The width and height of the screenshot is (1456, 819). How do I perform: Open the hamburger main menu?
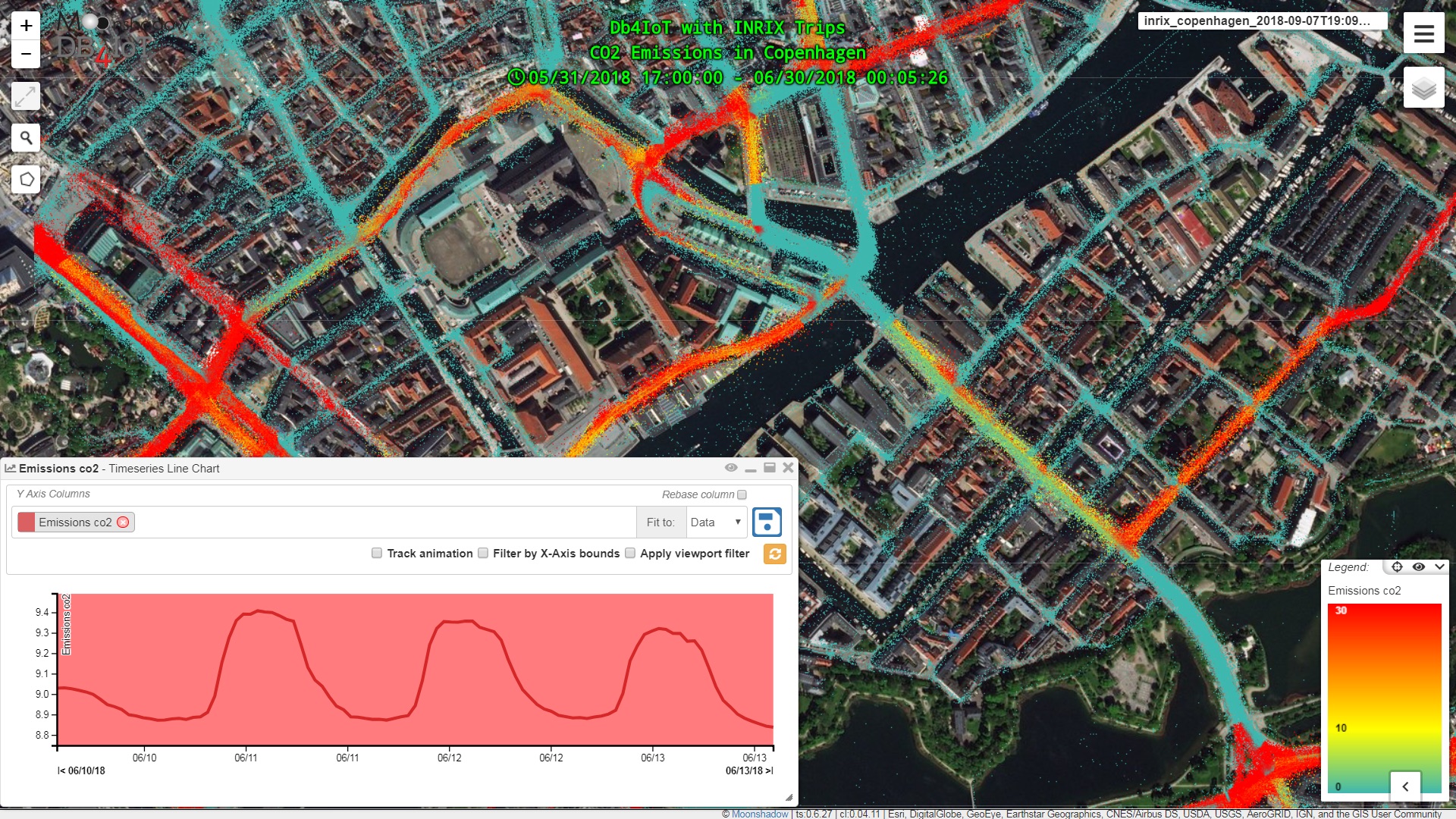(x=1423, y=33)
